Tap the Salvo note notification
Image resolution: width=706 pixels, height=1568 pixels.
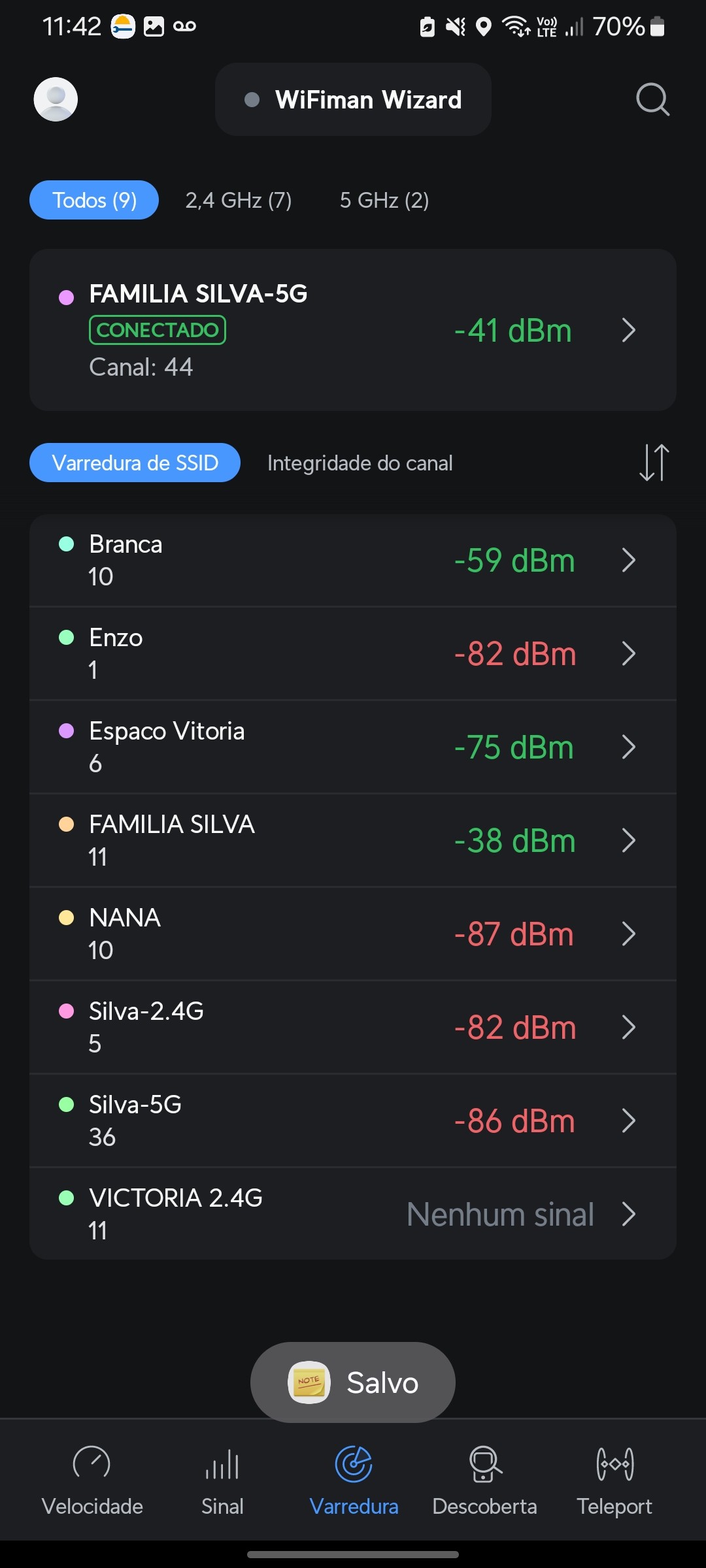coord(353,1382)
